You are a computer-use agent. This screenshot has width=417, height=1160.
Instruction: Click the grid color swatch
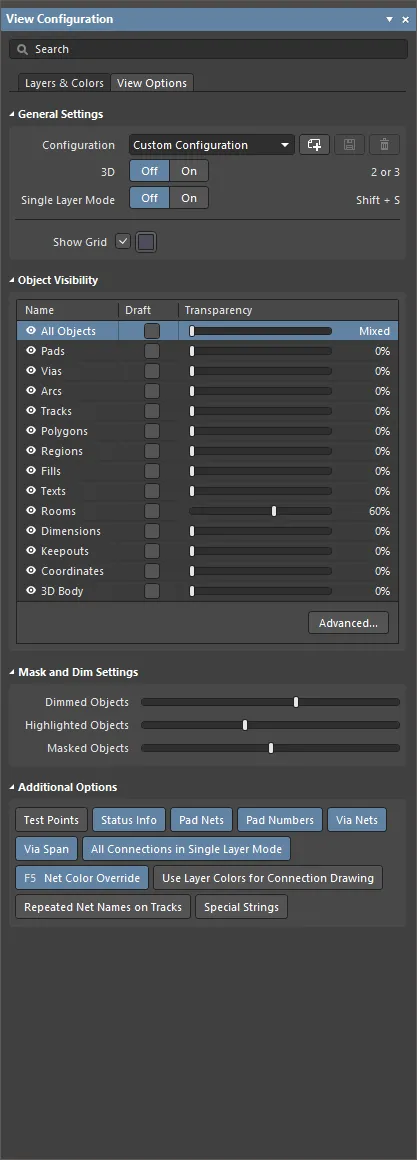click(x=146, y=242)
